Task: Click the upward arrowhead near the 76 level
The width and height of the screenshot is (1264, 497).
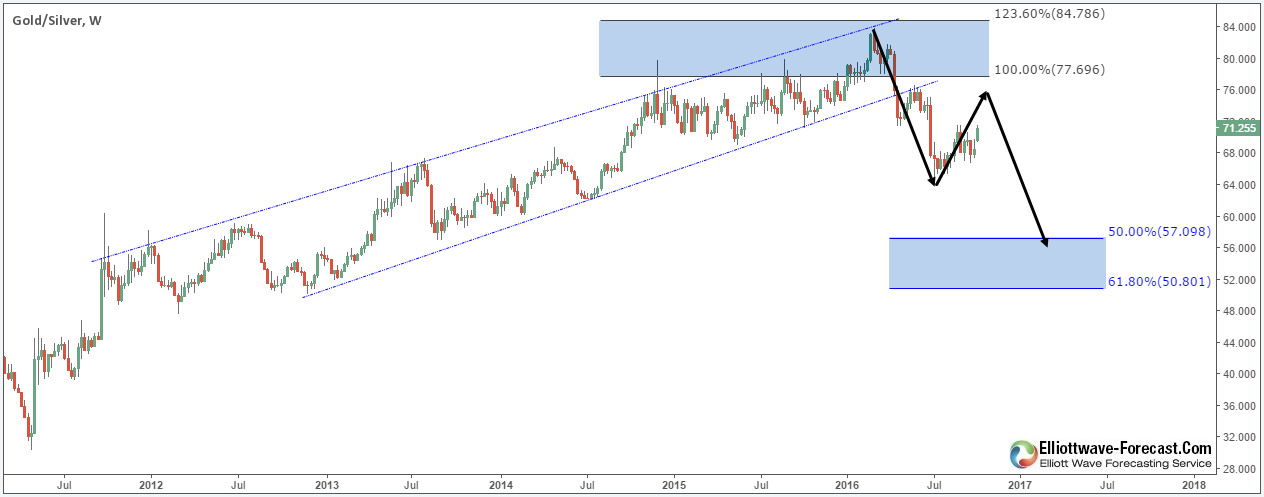Action: point(985,95)
